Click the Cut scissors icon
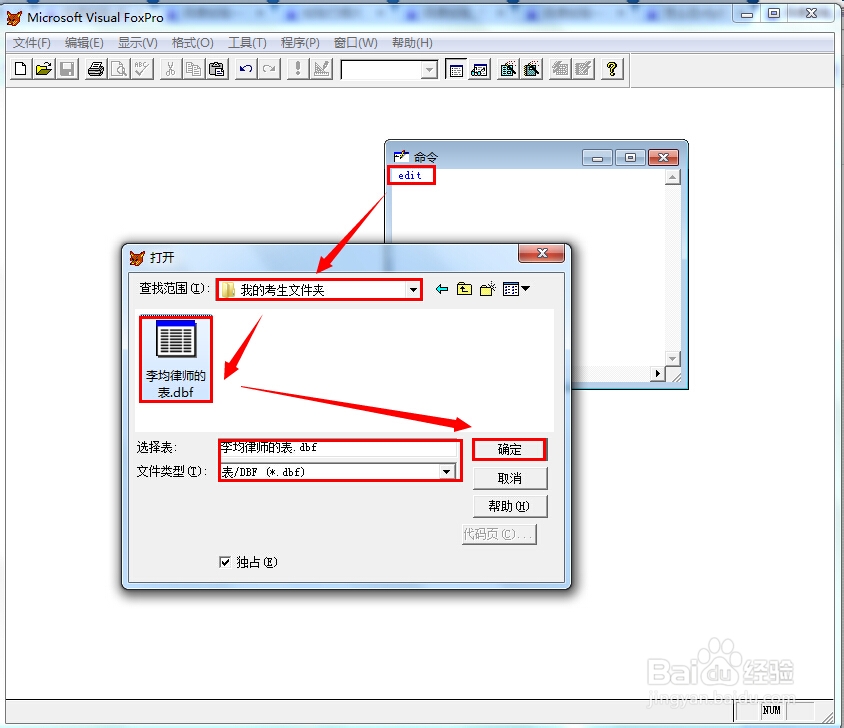Screen dimensions: 844x728 [170, 69]
